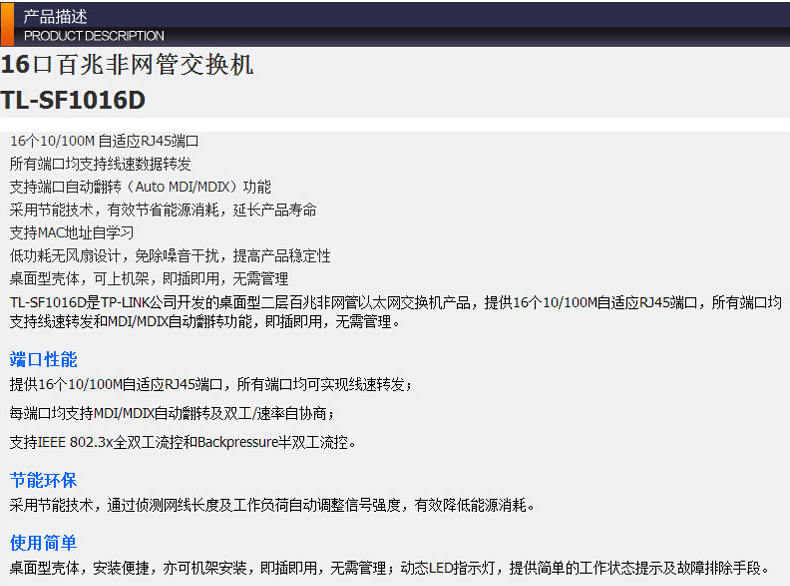Click the line 通过侦测网线长度及工作负荷自动调整信号强度
This screenshot has height=586, width=790.
[x=272, y=505]
